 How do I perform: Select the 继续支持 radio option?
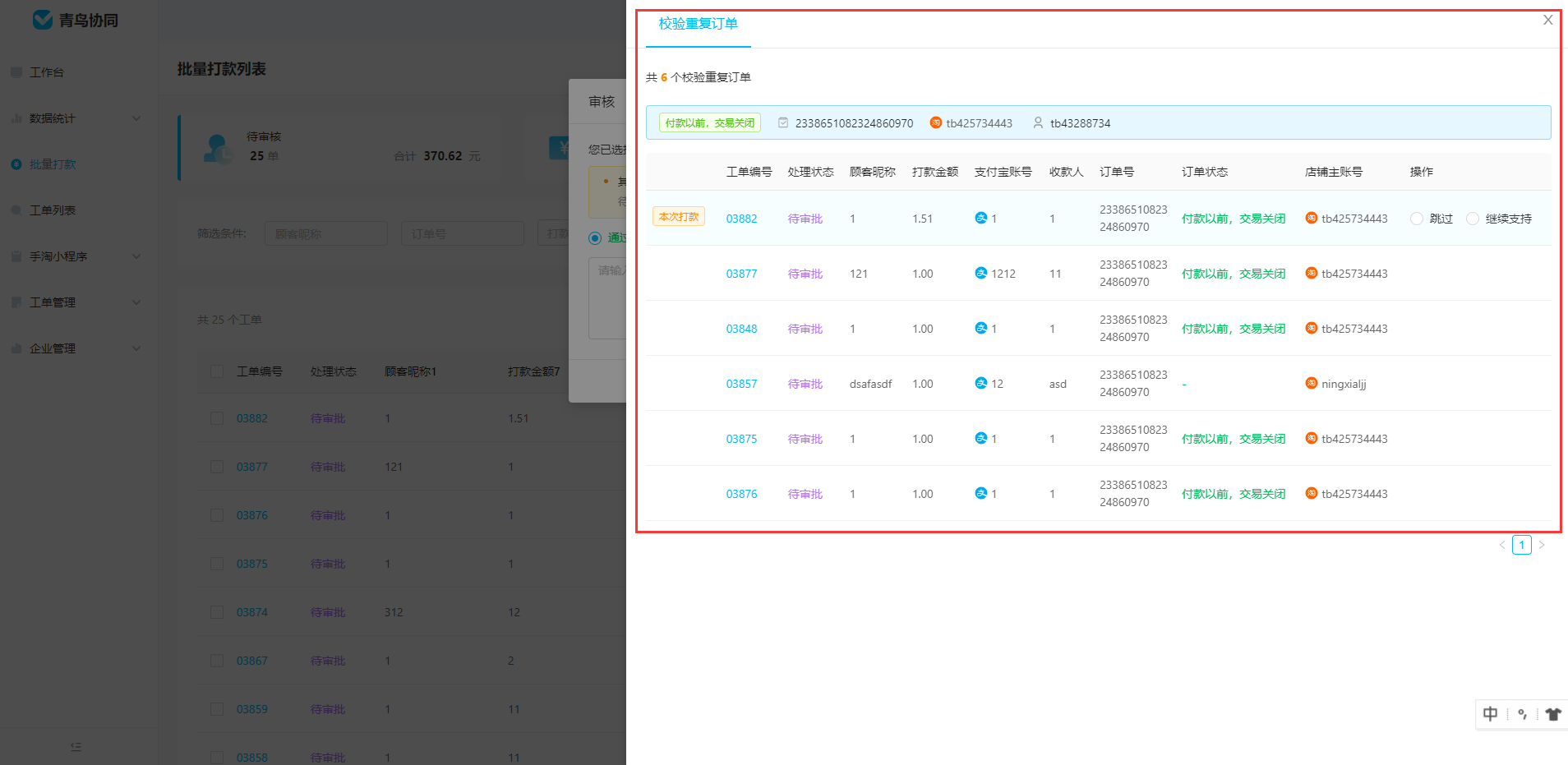coord(1473,219)
